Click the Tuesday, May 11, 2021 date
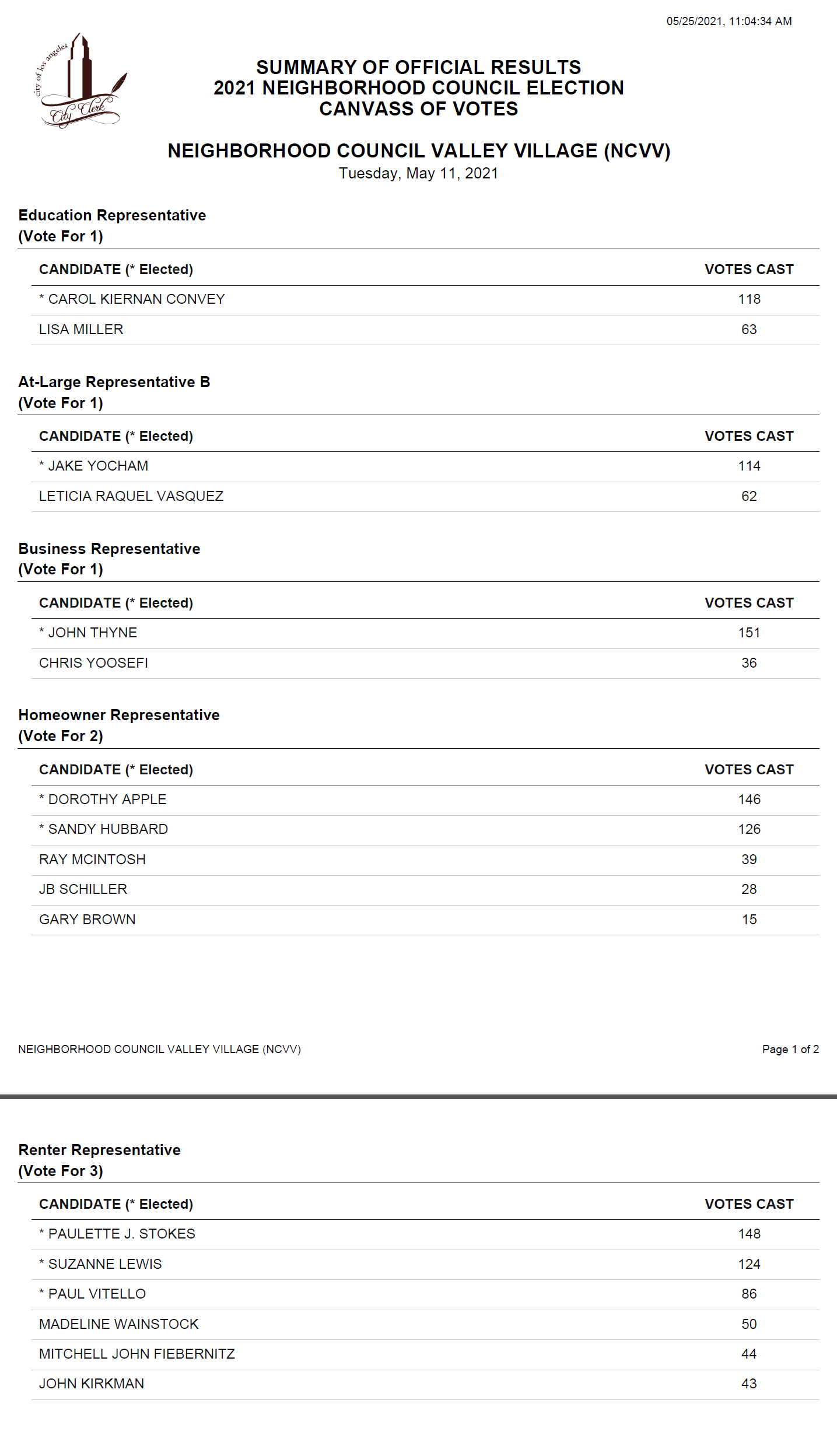837x1456 pixels. [x=418, y=174]
